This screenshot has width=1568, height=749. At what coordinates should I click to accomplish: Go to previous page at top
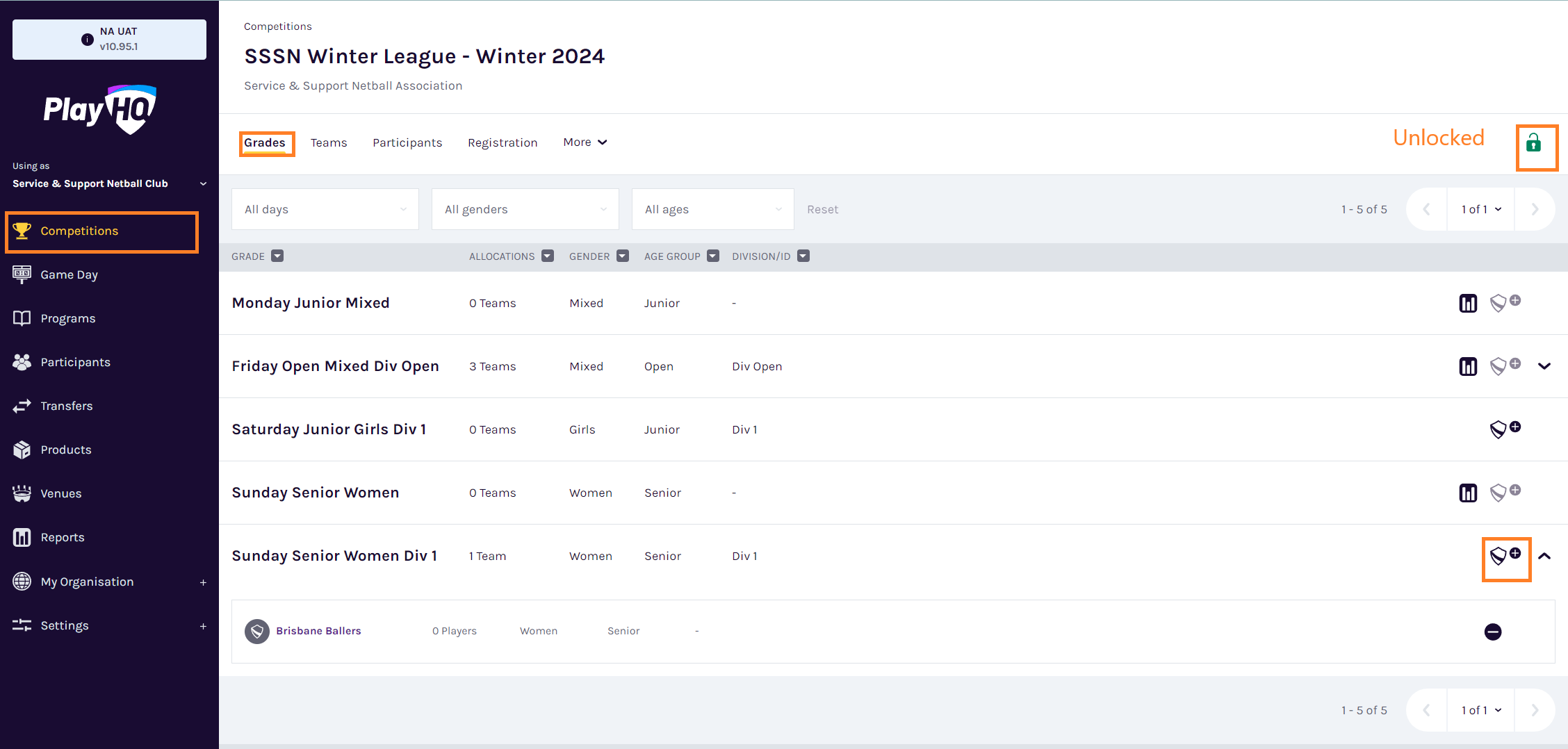pos(1426,209)
